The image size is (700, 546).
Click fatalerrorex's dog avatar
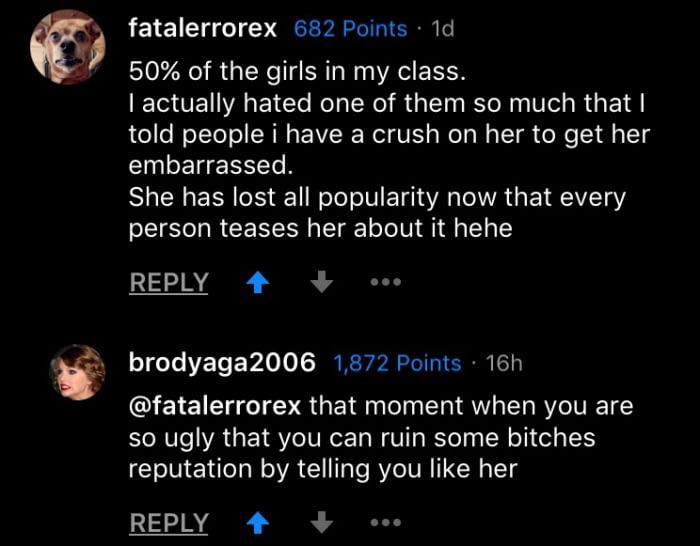[68, 47]
